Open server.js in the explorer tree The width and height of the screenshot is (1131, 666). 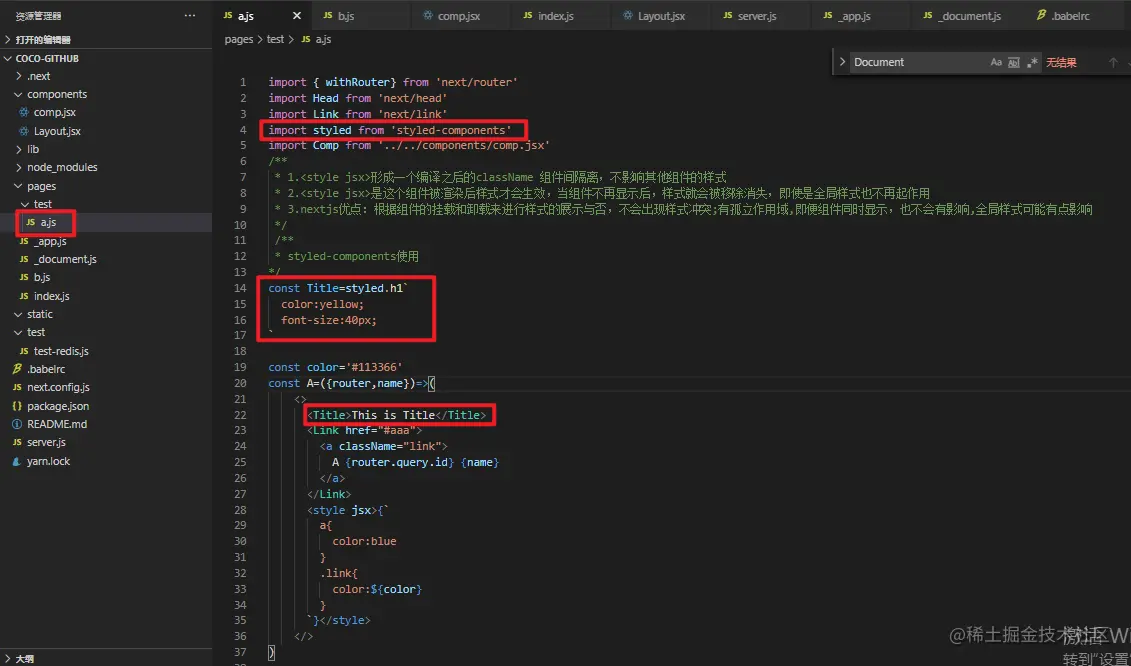tap(107, 442)
